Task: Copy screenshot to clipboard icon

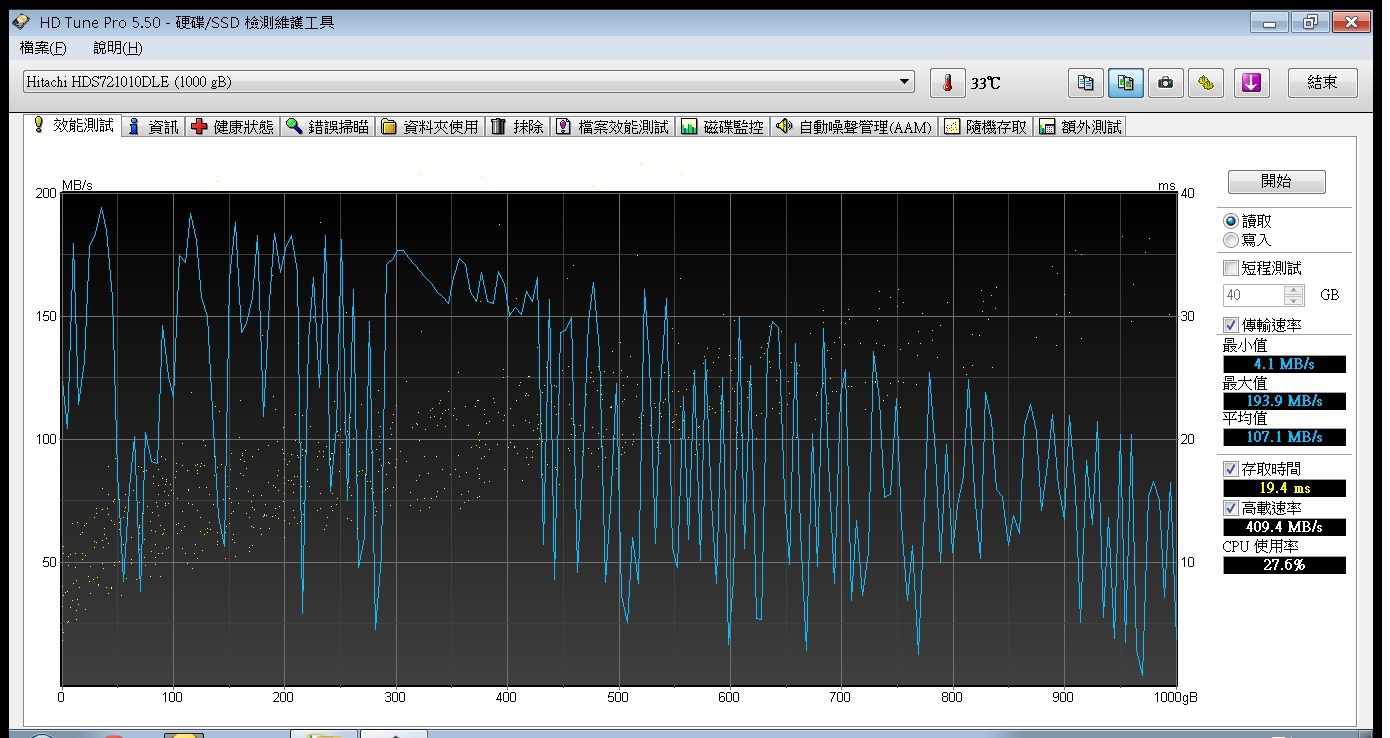Action: click(1126, 83)
